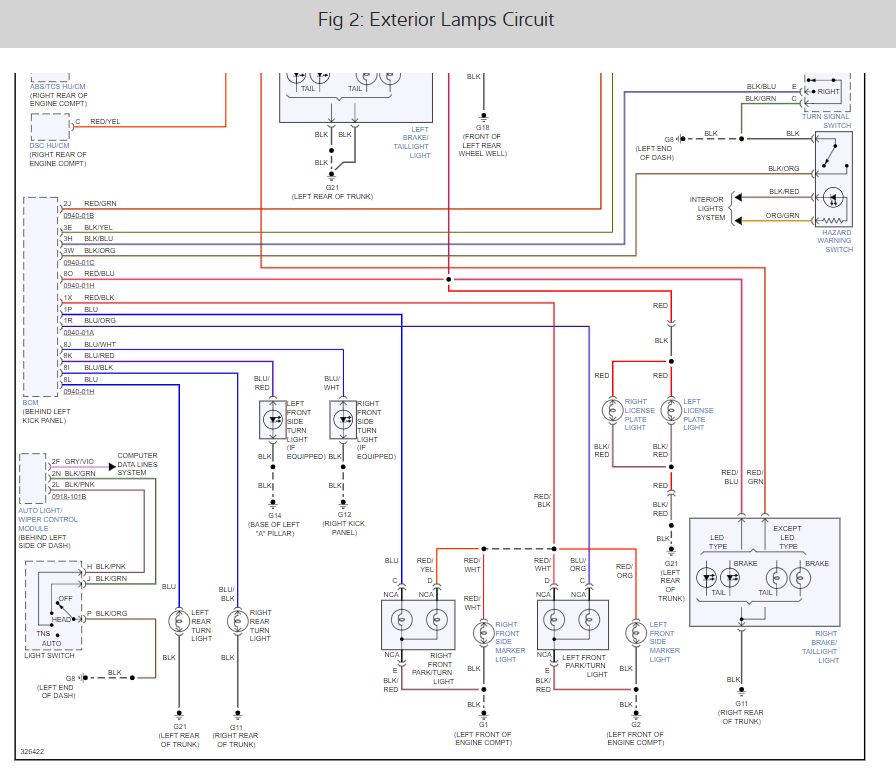
Task: Click the diagram number 326422
Action: pos(32,751)
